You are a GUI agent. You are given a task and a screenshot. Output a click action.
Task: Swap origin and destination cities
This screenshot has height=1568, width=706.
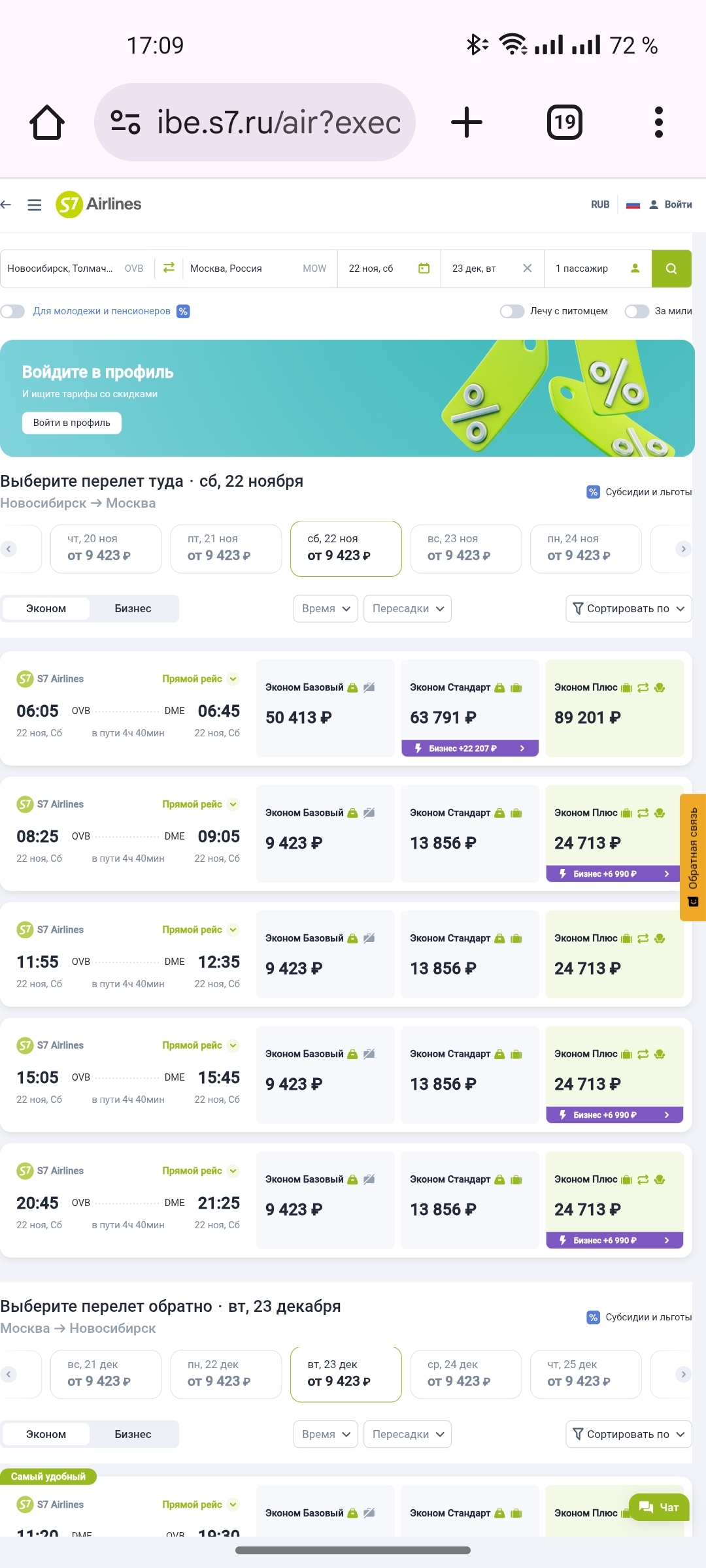click(169, 268)
